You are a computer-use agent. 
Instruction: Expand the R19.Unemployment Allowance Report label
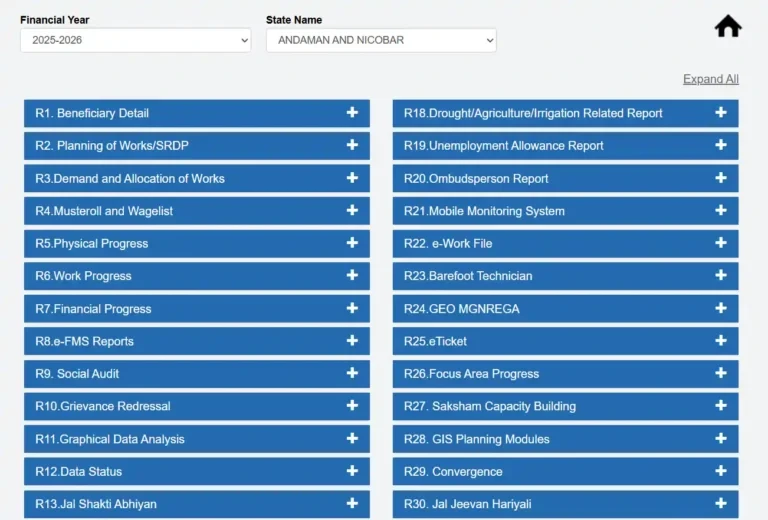coord(504,145)
